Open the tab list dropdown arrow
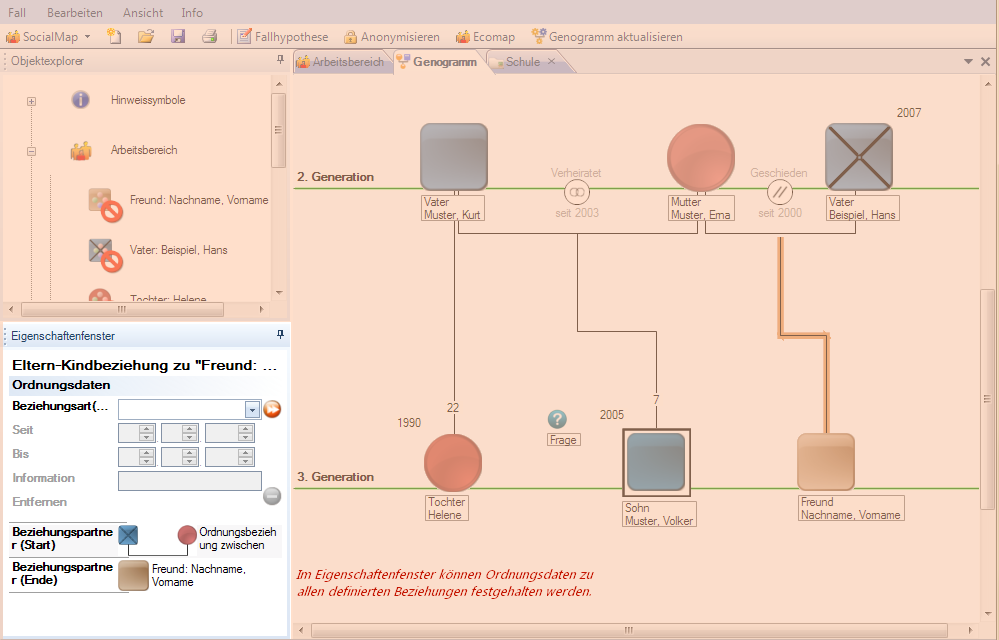 (x=968, y=62)
